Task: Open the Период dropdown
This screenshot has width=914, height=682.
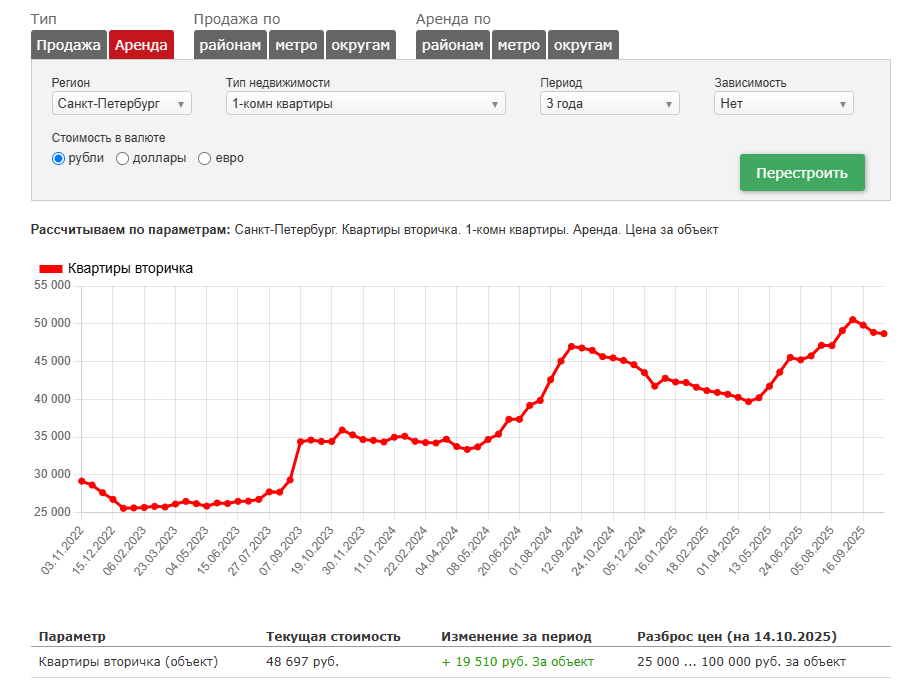Action: [609, 103]
